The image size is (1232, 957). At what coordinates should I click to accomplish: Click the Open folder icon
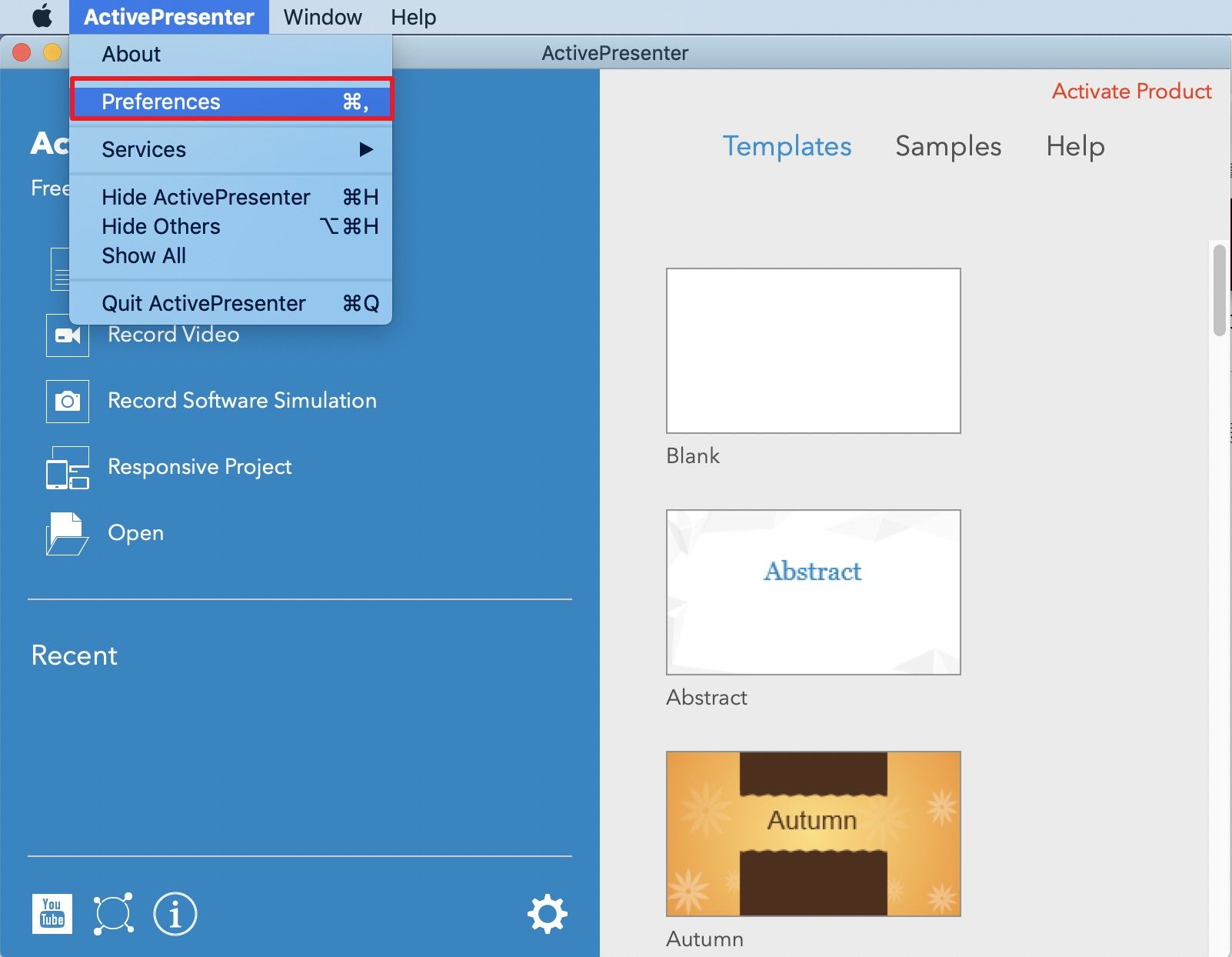(x=68, y=534)
